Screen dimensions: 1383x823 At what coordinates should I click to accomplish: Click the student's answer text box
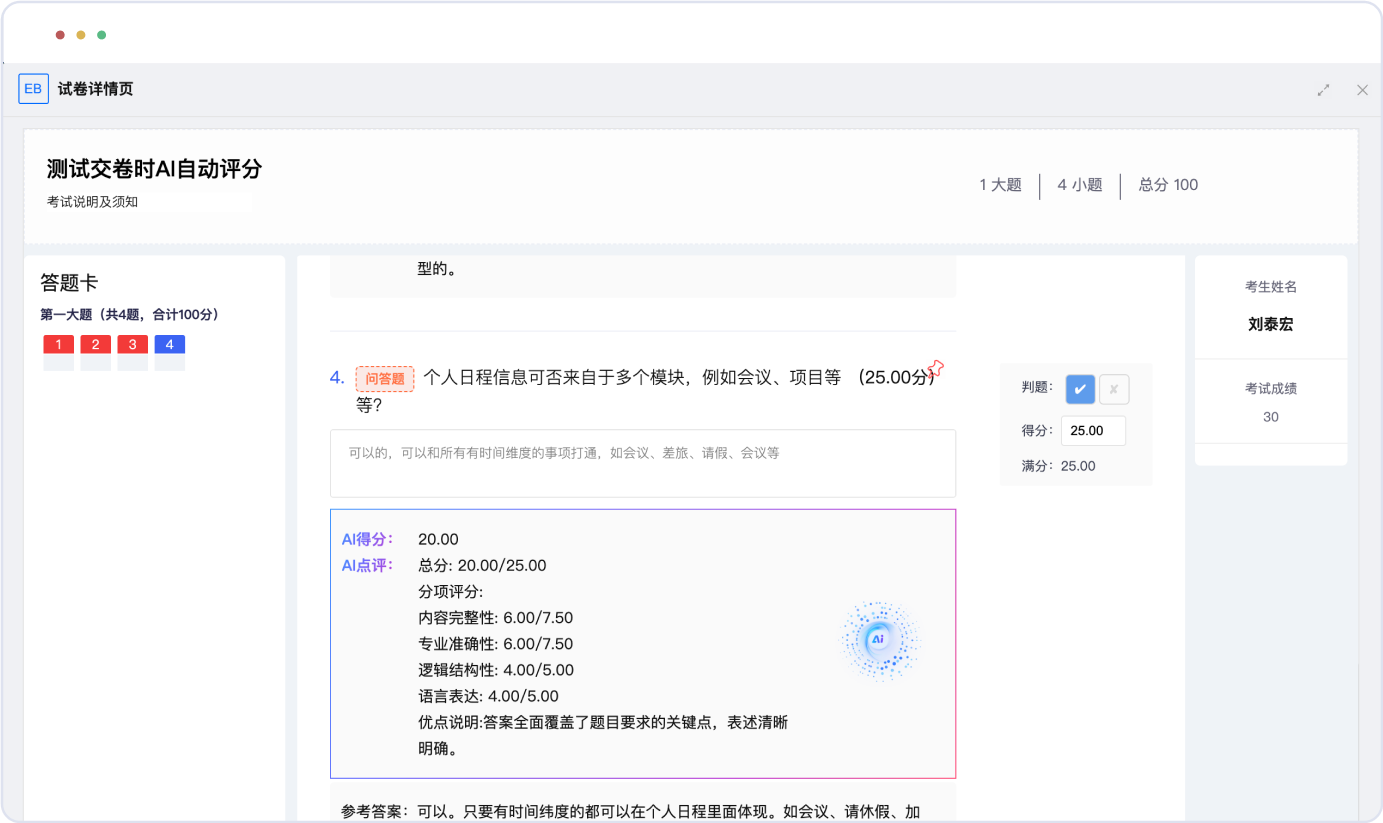click(642, 463)
